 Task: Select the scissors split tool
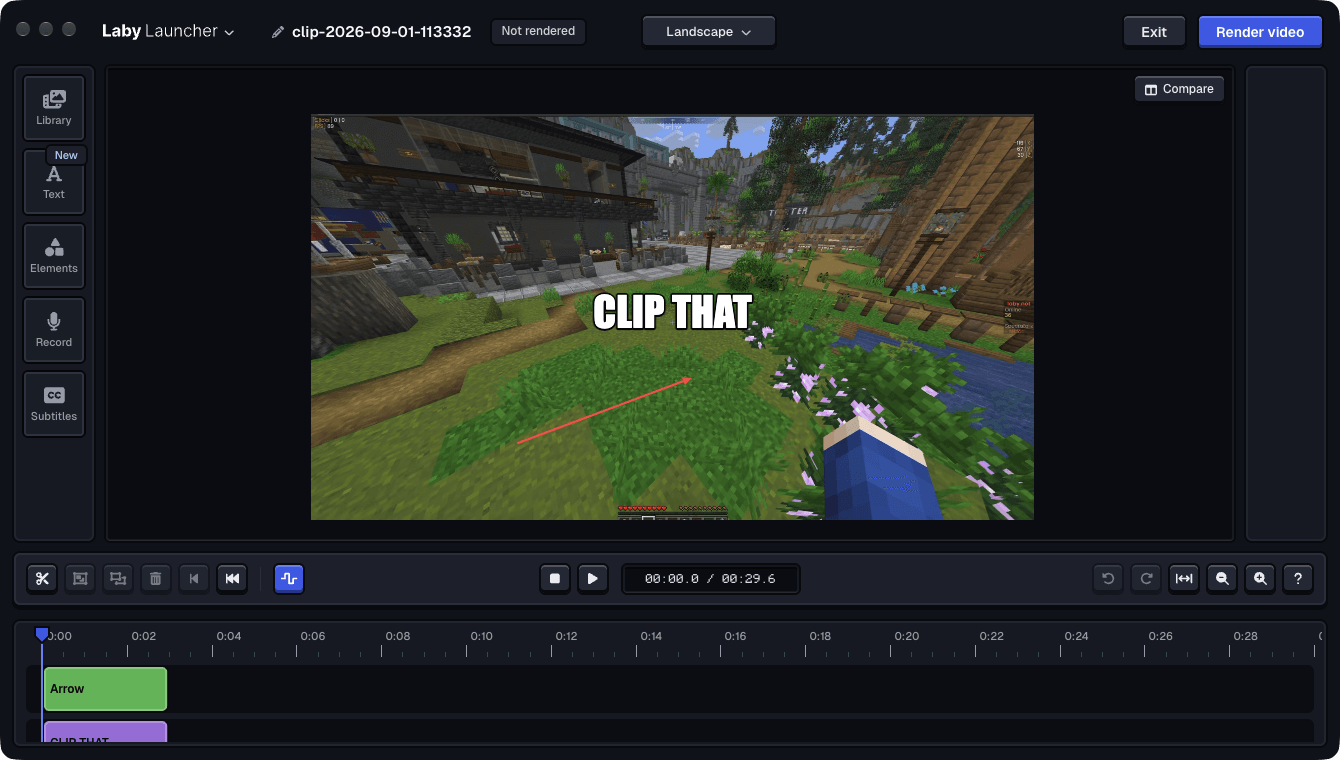[42, 578]
